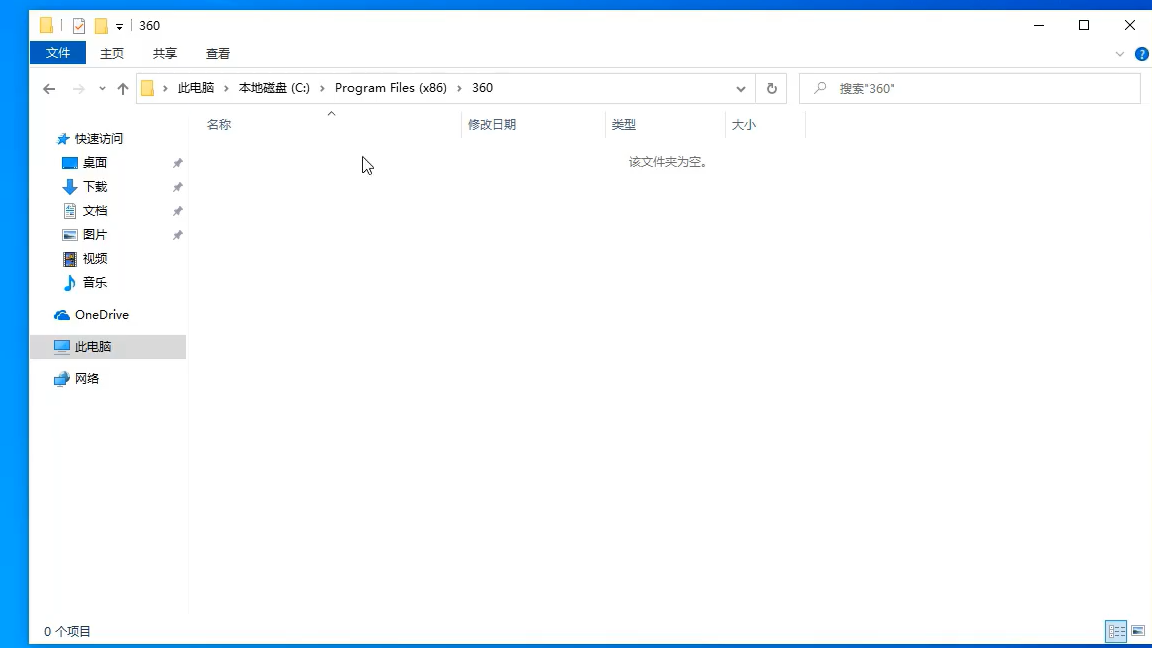Viewport: 1152px width, 648px height.
Task: Open the address bar history dropdown
Action: [741, 88]
